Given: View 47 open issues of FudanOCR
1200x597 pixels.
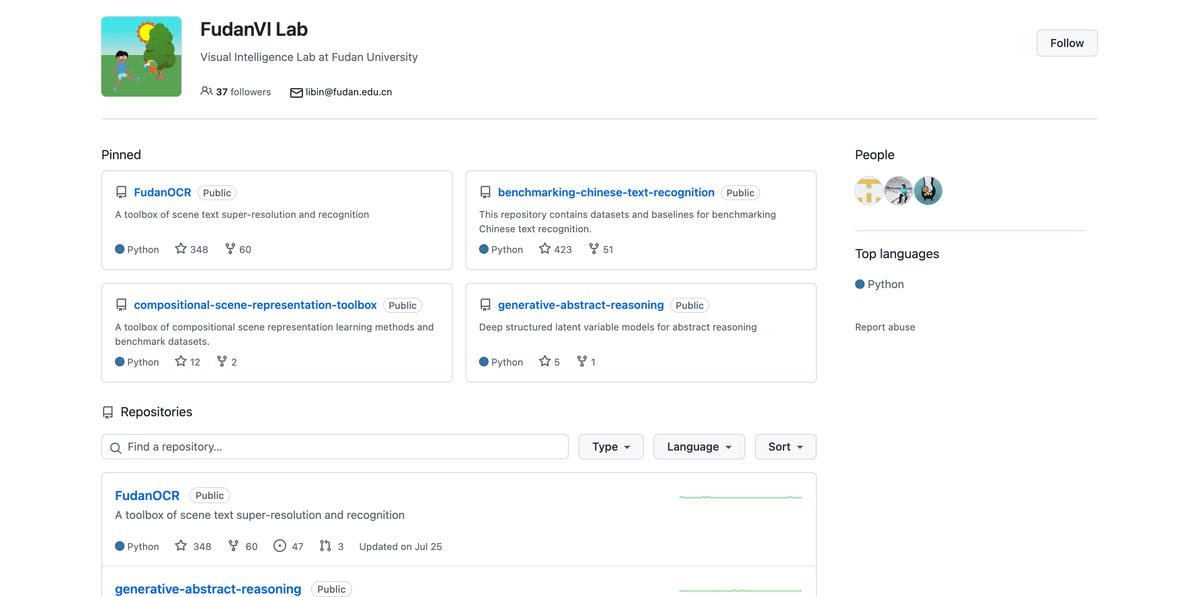Looking at the screenshot, I should [x=288, y=546].
